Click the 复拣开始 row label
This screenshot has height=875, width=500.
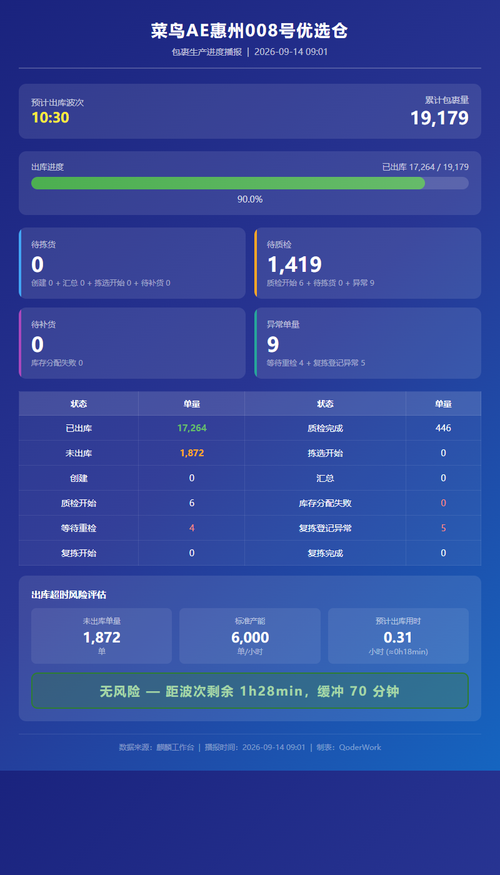pos(79,553)
